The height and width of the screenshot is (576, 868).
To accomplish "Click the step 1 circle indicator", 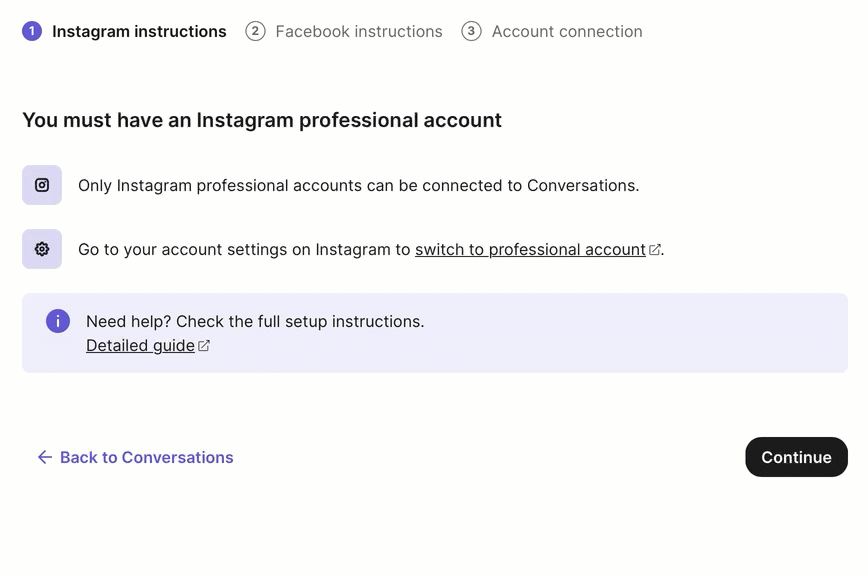I will pos(31,31).
